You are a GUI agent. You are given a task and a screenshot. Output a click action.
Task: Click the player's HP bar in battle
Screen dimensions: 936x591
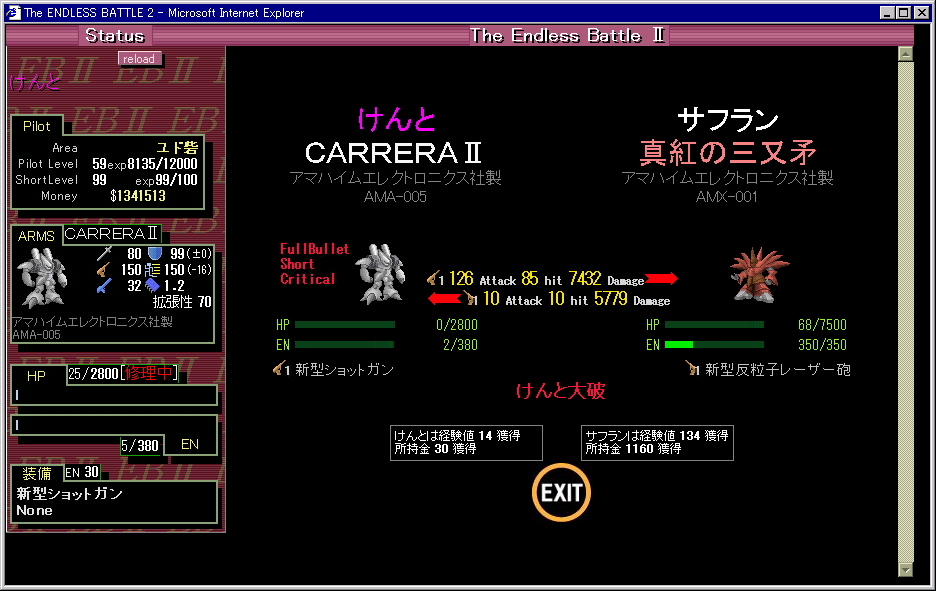point(345,325)
